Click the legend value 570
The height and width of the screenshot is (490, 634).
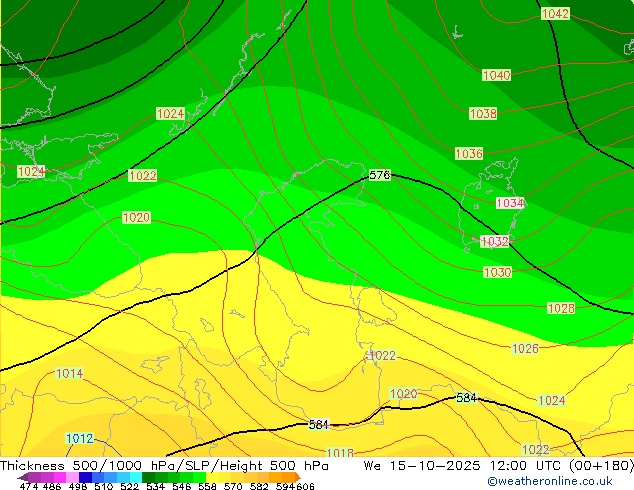click(233, 486)
